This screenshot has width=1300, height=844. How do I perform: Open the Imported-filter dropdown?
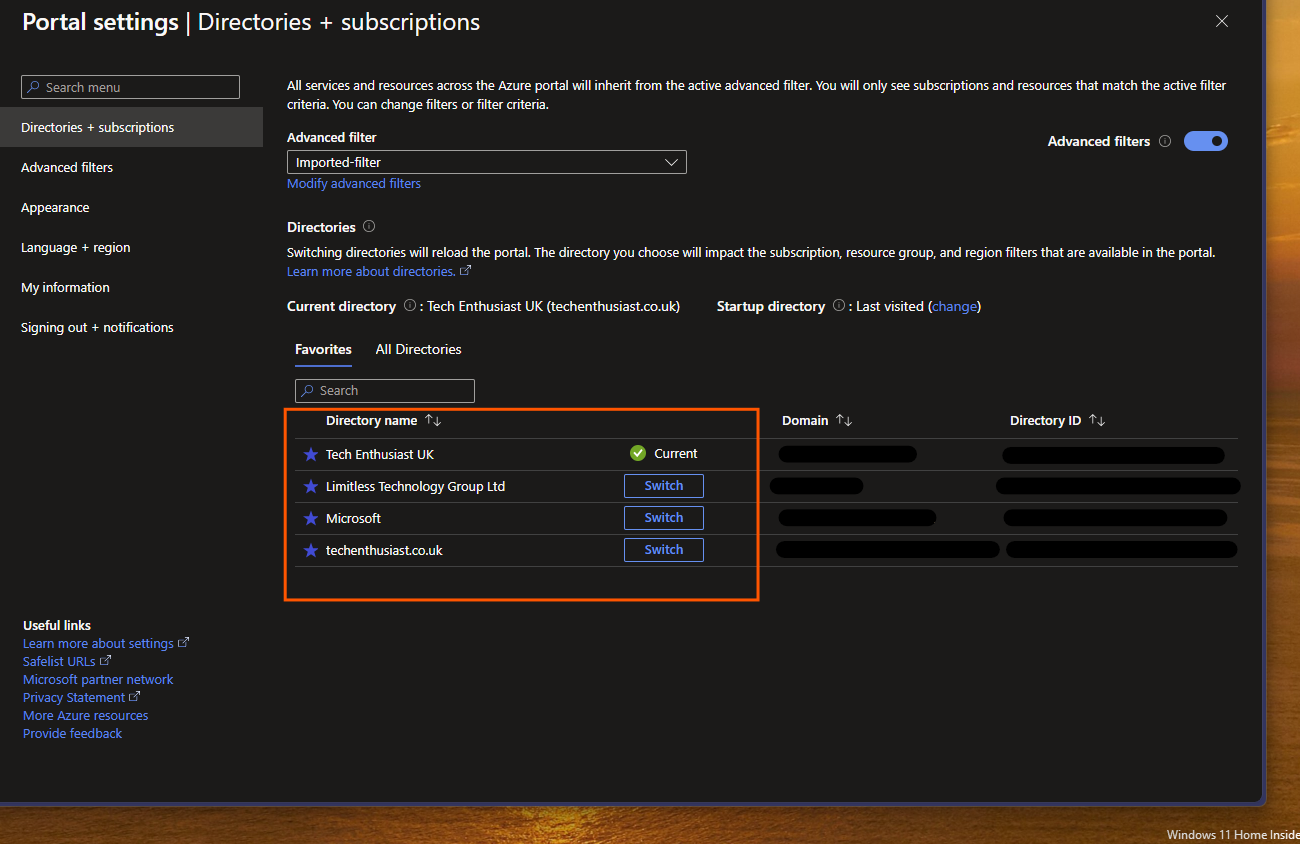point(487,162)
